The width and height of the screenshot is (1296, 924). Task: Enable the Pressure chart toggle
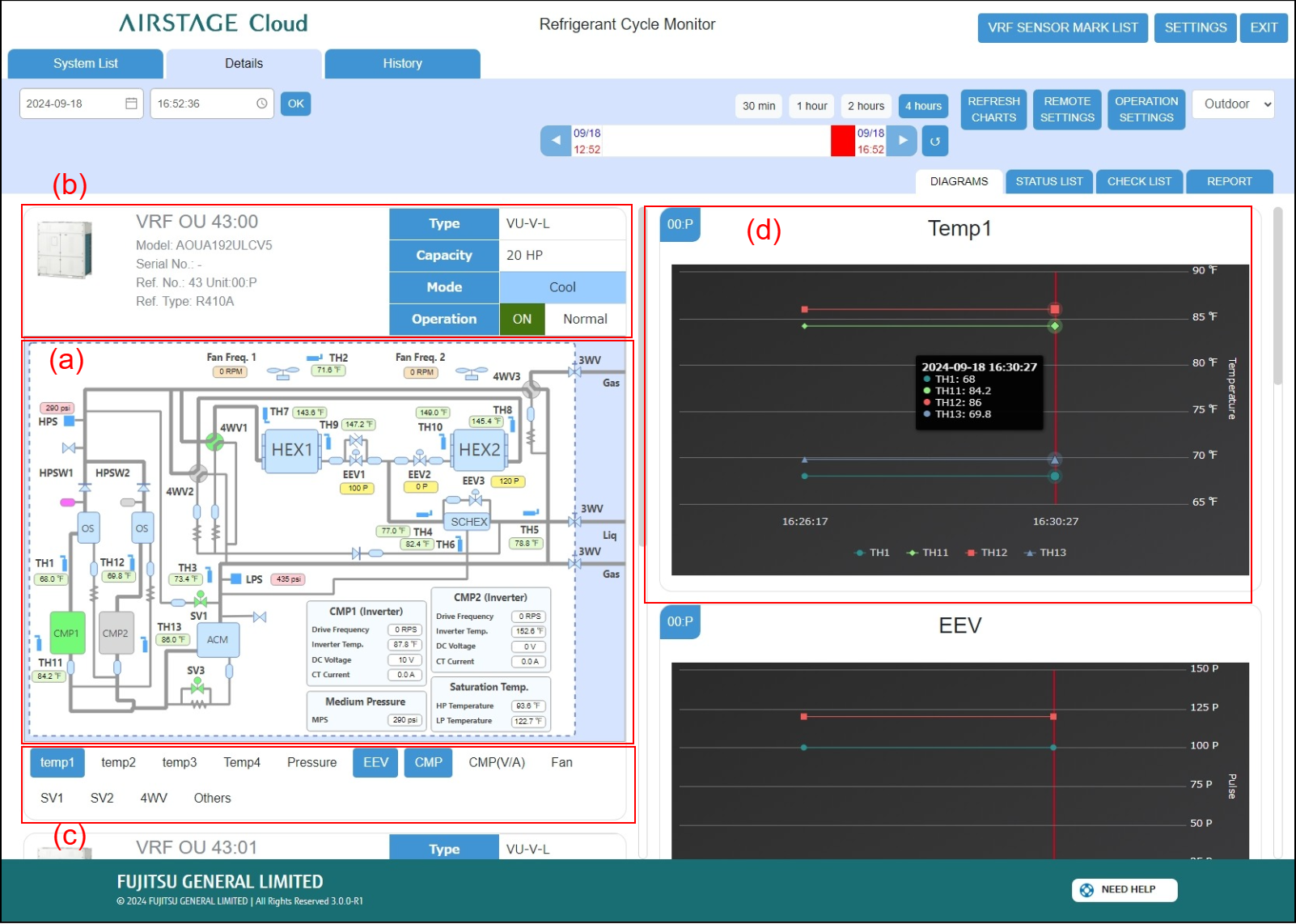311,762
